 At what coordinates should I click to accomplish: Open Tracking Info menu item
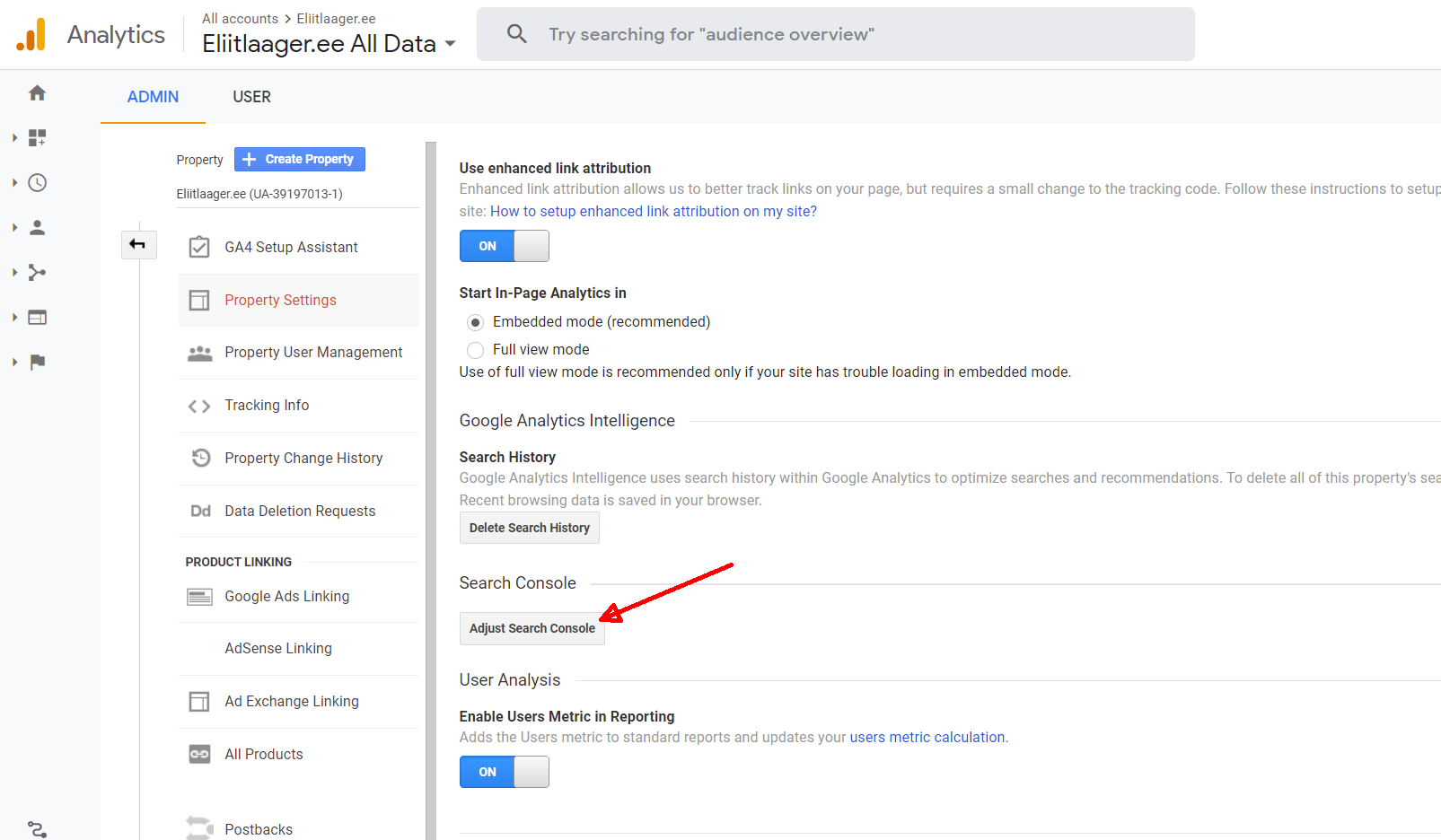point(267,406)
